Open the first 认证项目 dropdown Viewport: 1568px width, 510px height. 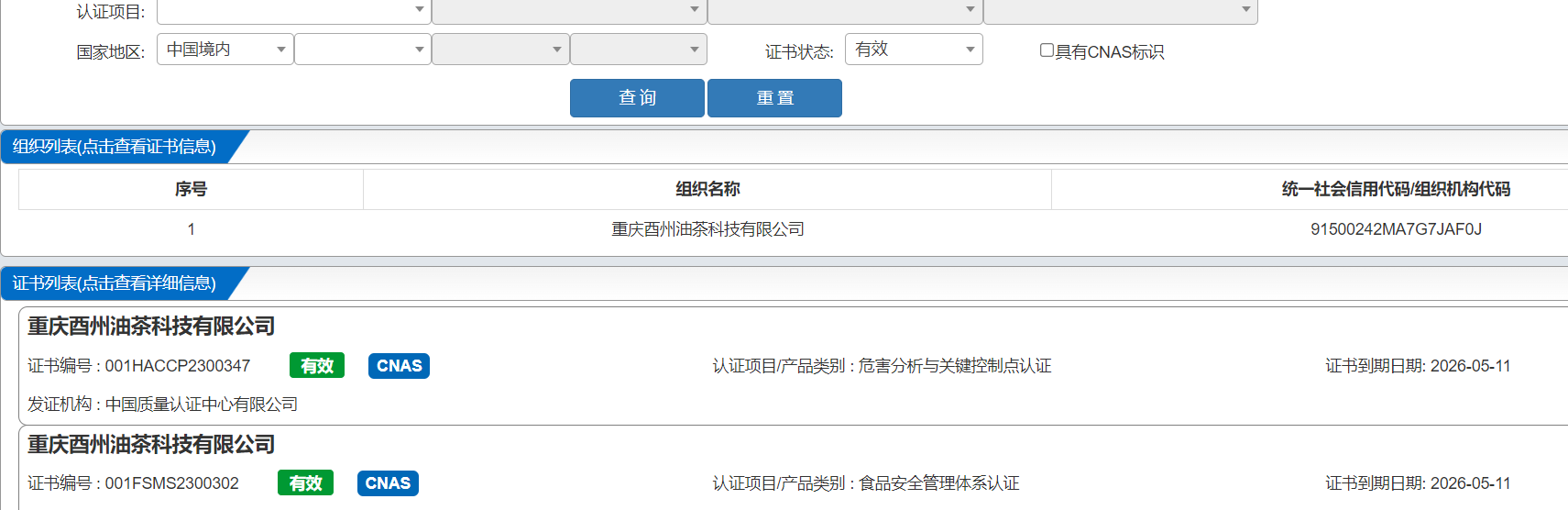click(294, 11)
